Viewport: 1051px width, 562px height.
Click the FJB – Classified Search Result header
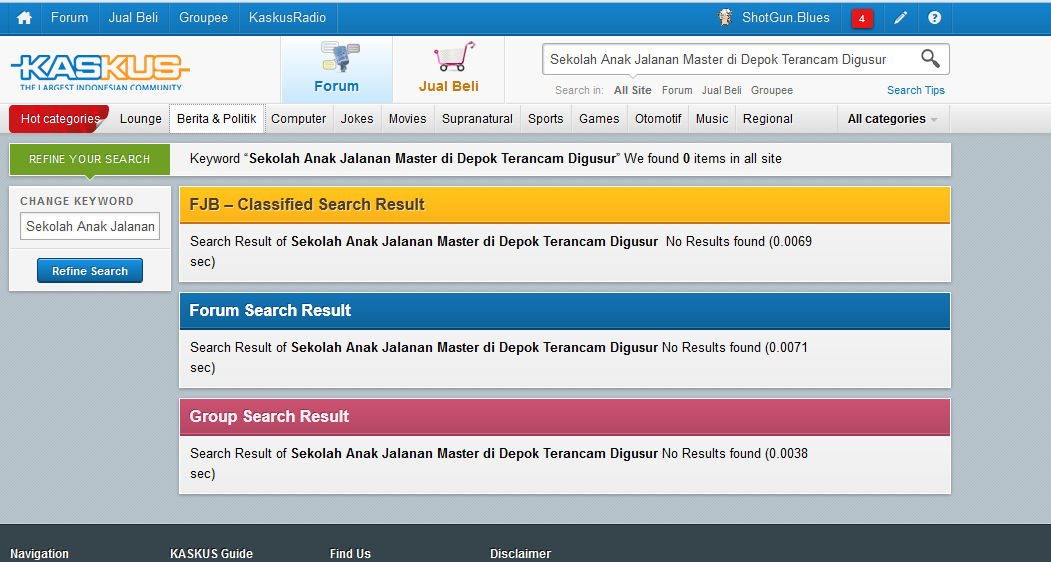564,205
